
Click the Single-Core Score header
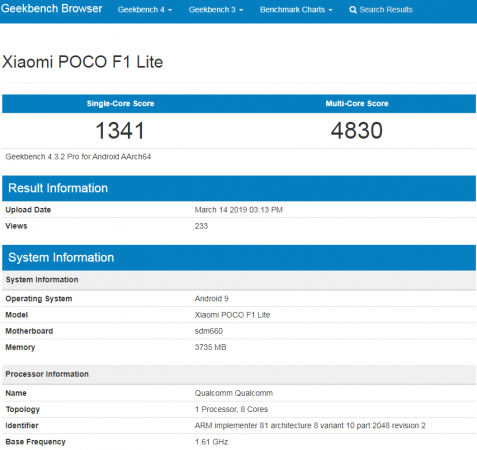(x=120, y=104)
